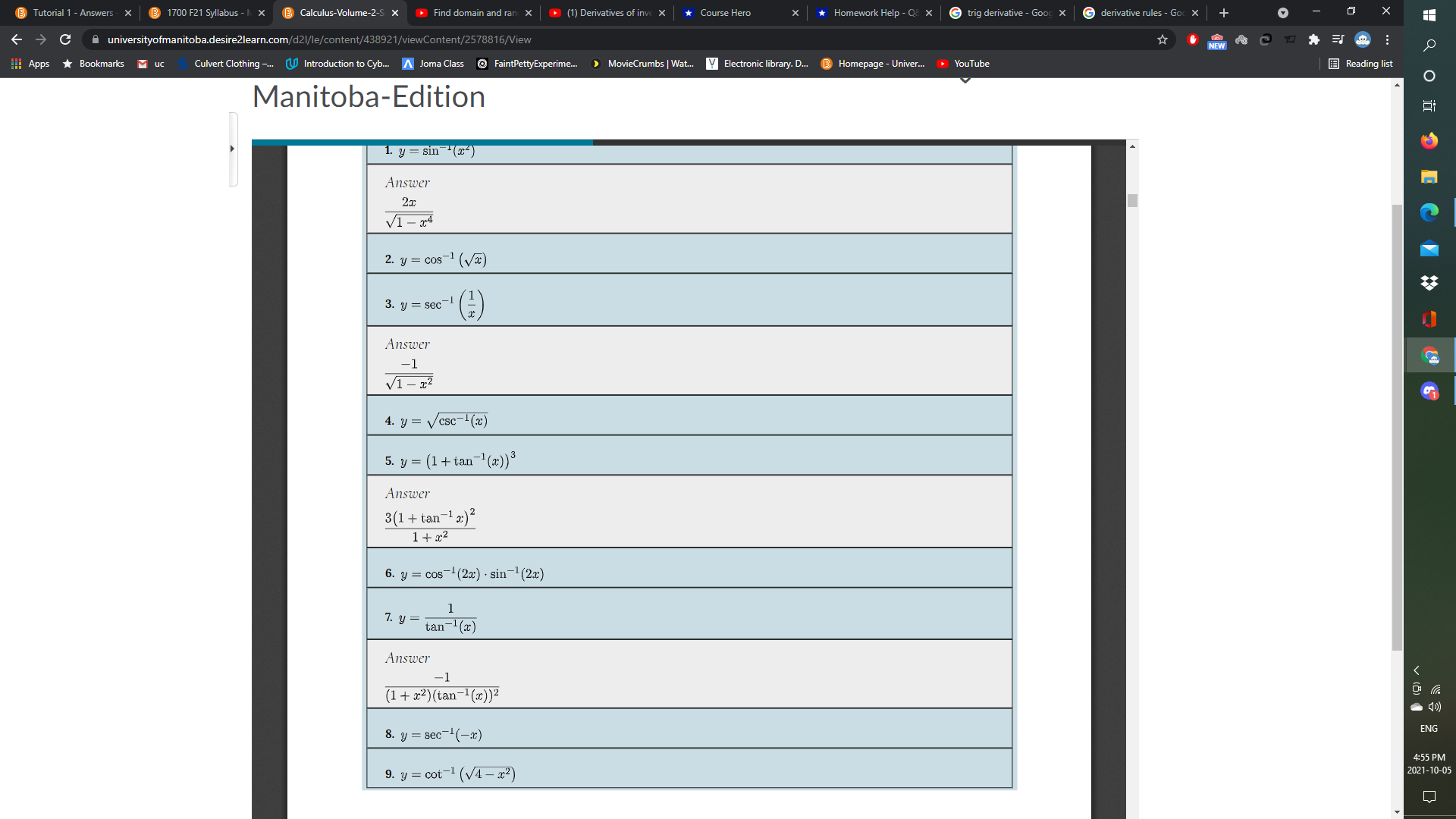Image resolution: width=1456 pixels, height=819 pixels.
Task: Open Discord from the taskbar
Action: point(1429,391)
